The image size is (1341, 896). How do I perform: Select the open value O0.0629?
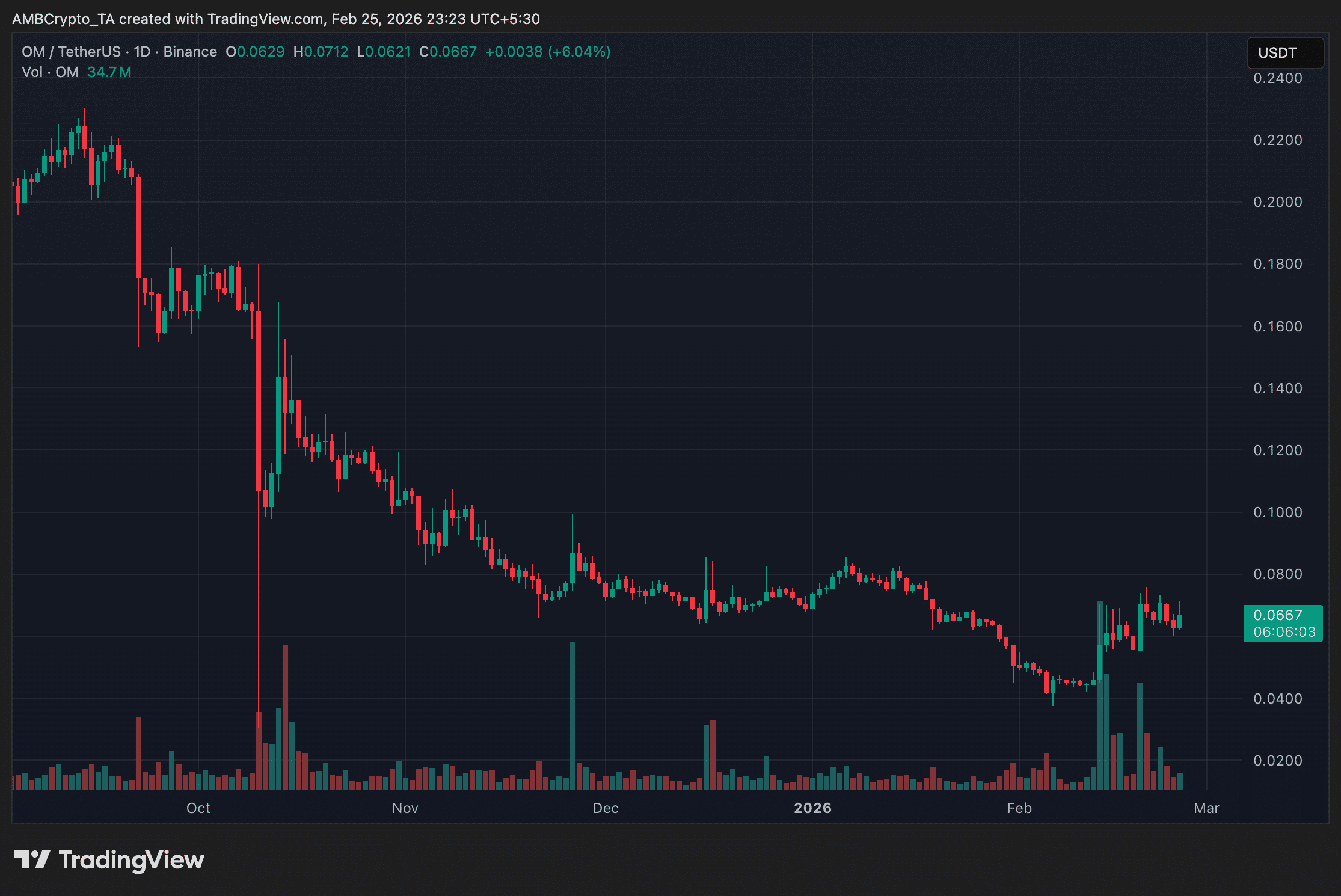(255, 51)
